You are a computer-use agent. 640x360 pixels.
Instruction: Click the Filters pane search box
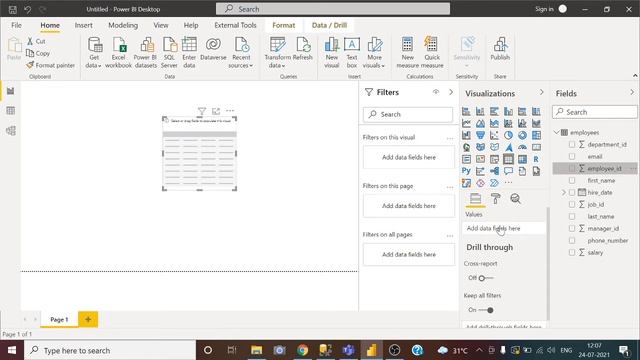[x=408, y=114]
